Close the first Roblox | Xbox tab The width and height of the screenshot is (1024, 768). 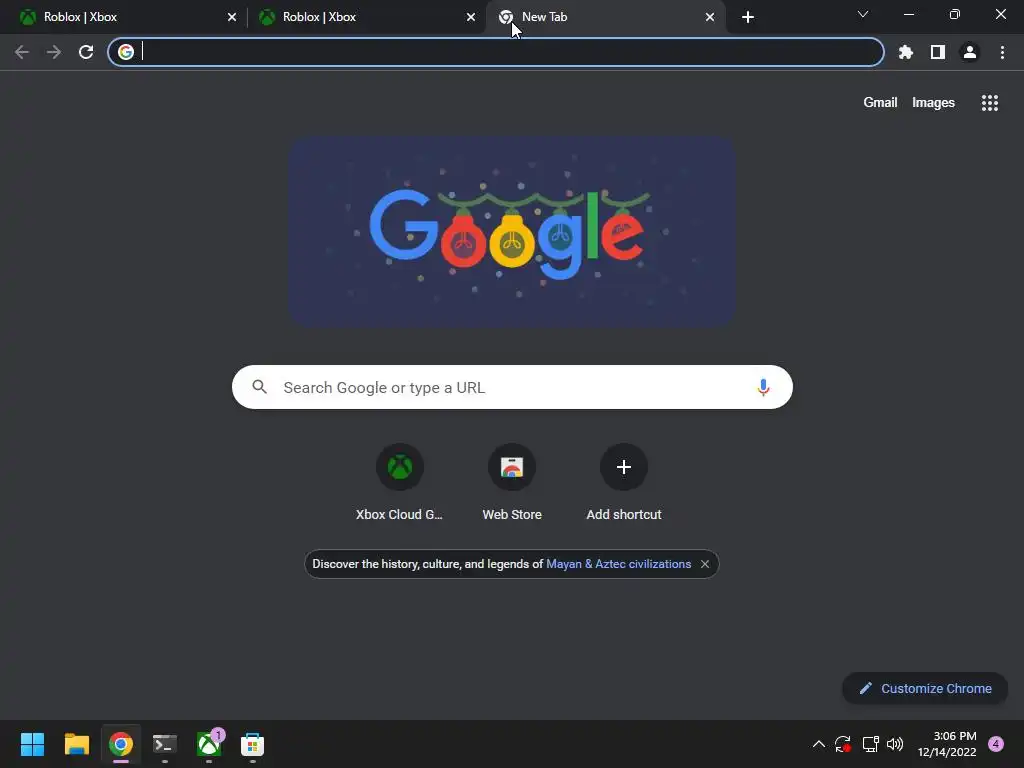[x=232, y=17]
